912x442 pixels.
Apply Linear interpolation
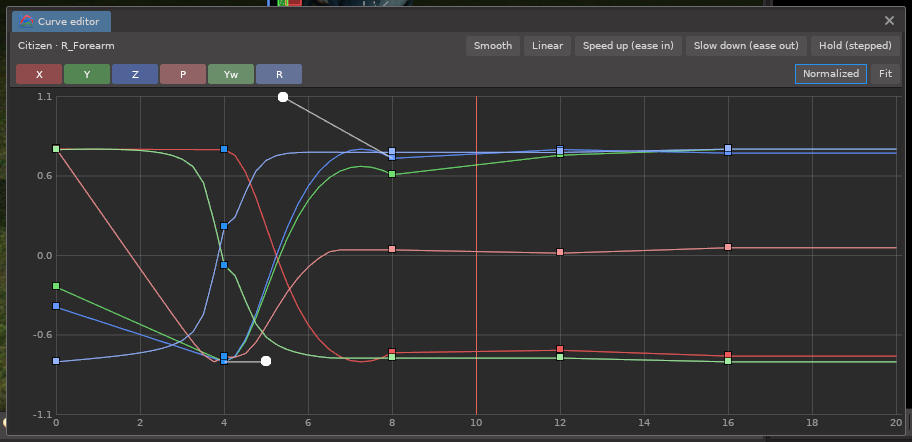click(547, 46)
